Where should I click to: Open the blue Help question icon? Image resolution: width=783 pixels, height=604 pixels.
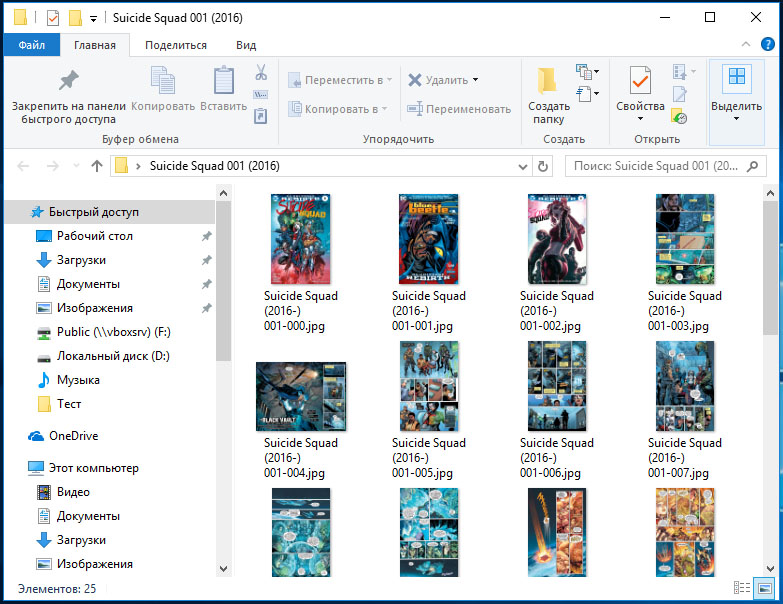[x=768, y=44]
